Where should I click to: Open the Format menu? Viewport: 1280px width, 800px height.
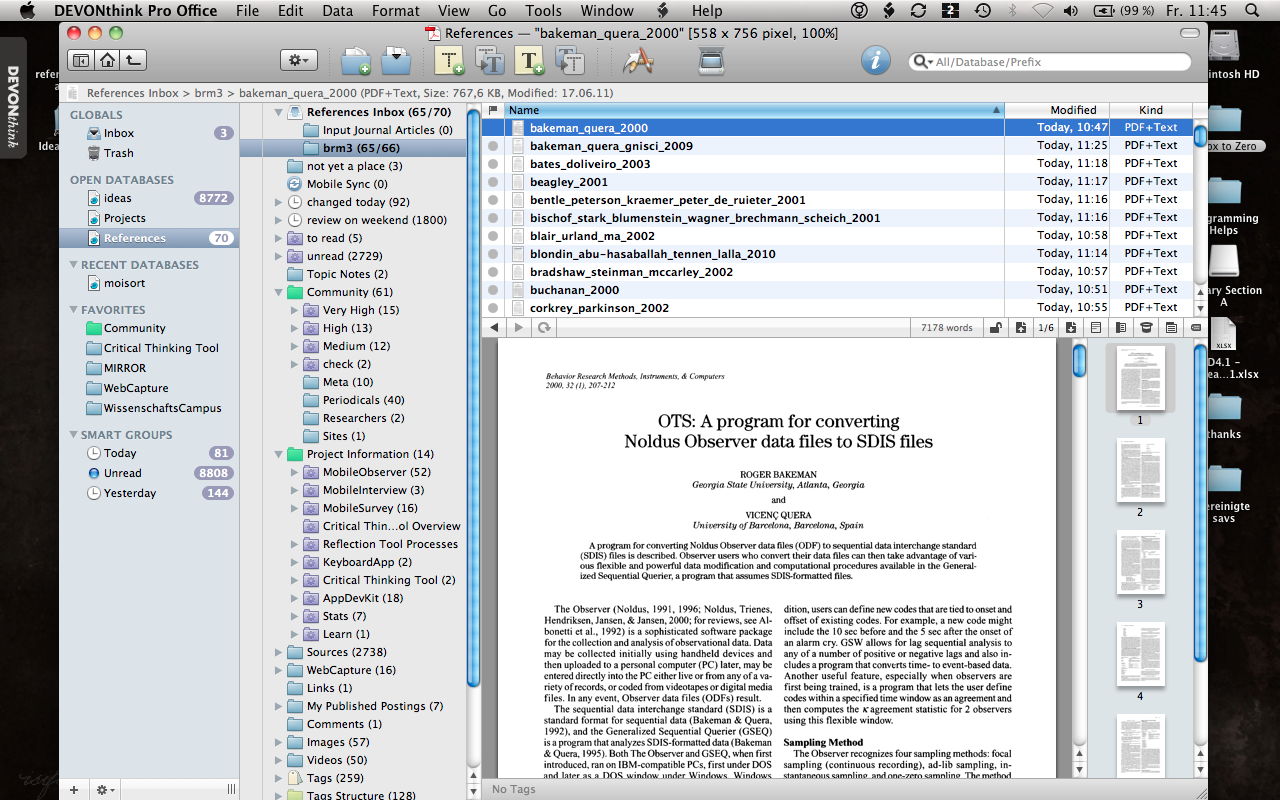[396, 11]
